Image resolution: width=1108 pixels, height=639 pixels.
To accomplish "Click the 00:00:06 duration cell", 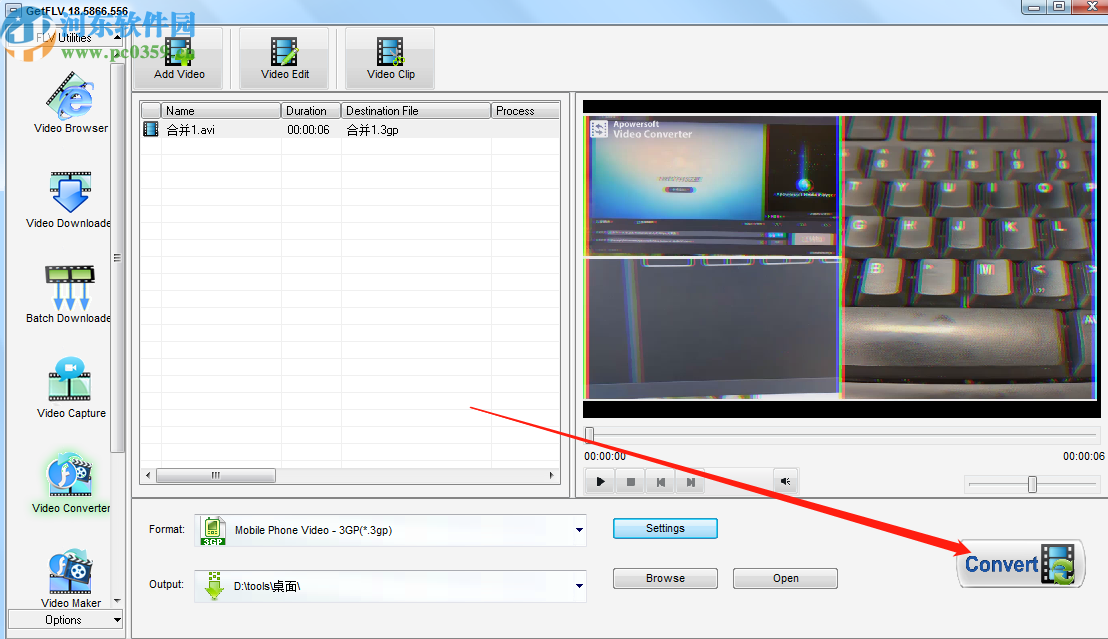I will pos(308,130).
